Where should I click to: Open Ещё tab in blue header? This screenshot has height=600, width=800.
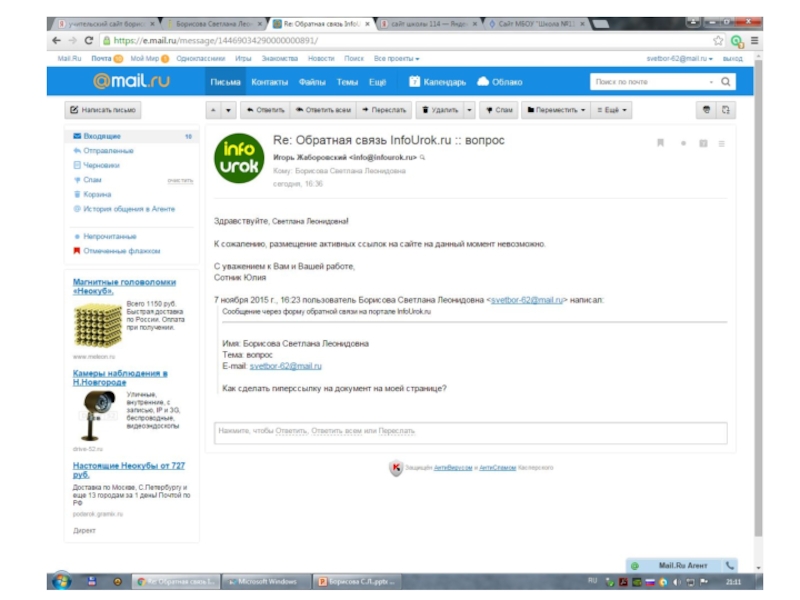click(378, 82)
